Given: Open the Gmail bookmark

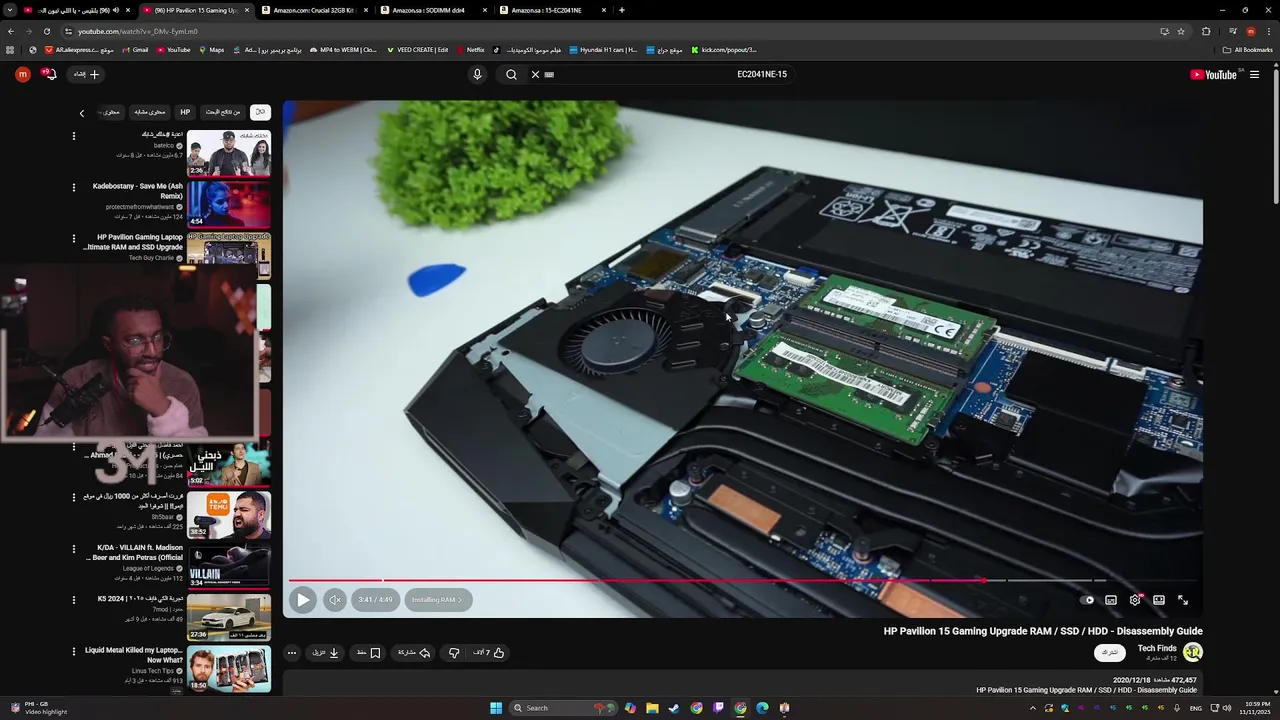Looking at the screenshot, I should coord(135,50).
